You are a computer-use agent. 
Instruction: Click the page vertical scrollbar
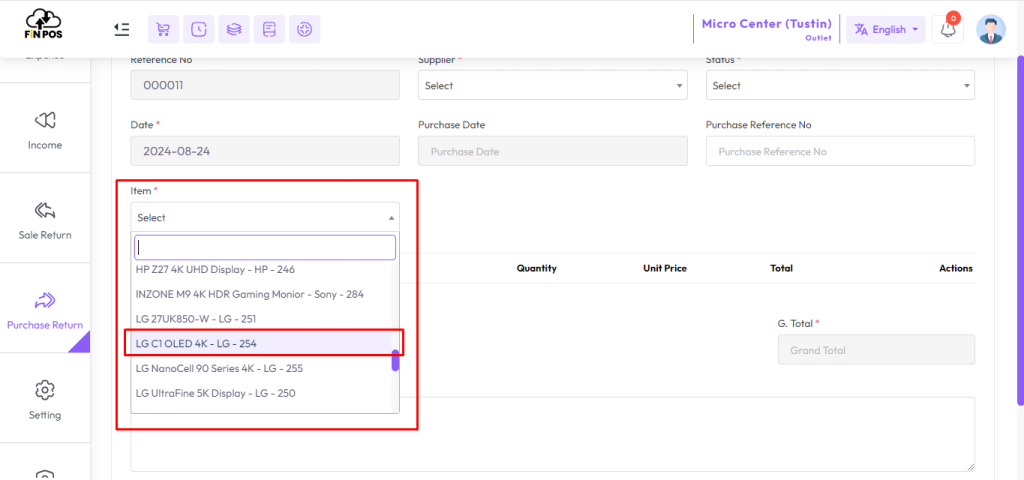coord(1020,229)
